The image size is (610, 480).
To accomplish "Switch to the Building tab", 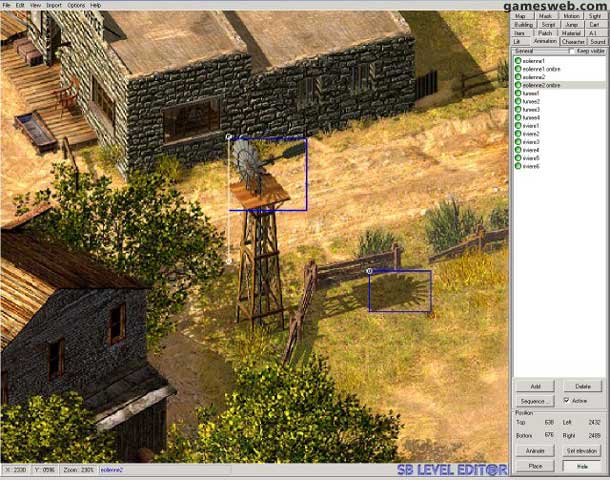I will pos(523,24).
